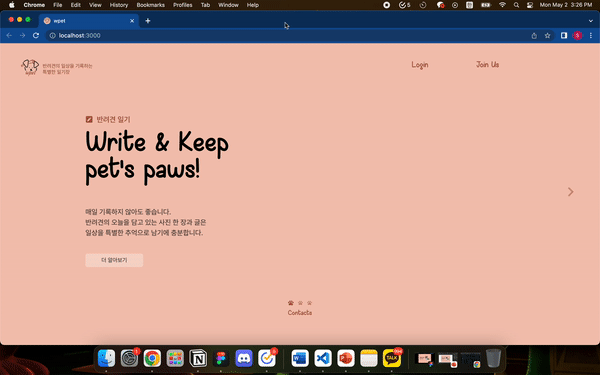Click the date and time display
This screenshot has height=375, width=600.
[x=566, y=5]
